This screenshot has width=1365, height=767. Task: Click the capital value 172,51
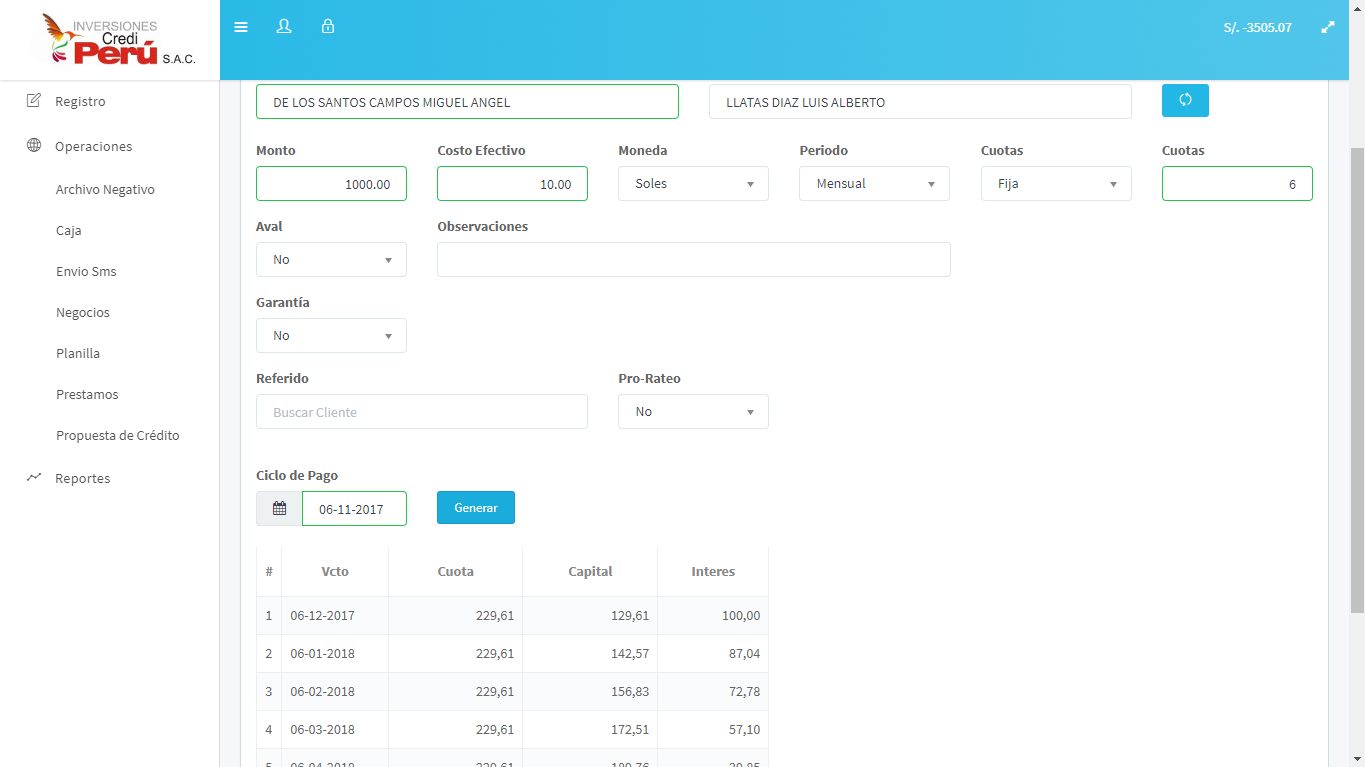click(630, 730)
